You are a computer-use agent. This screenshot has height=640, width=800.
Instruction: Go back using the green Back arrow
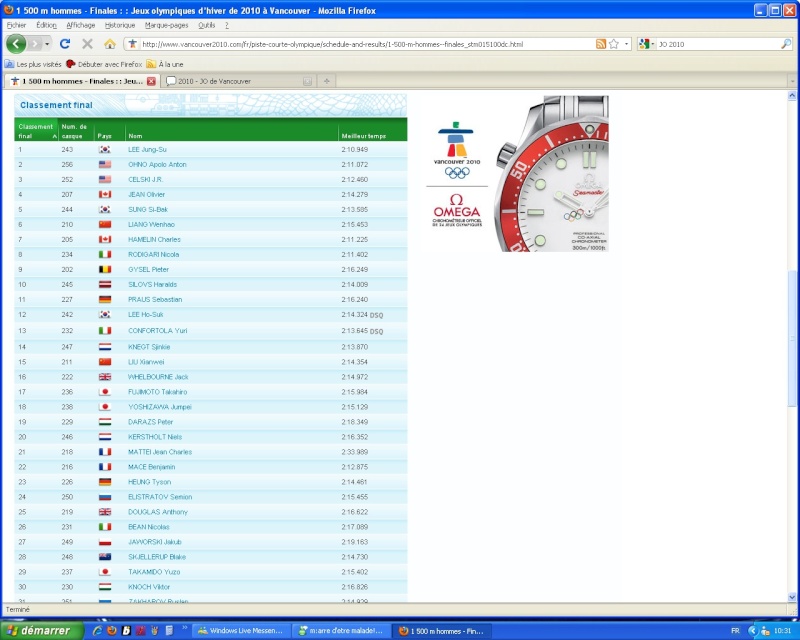click(x=16, y=44)
